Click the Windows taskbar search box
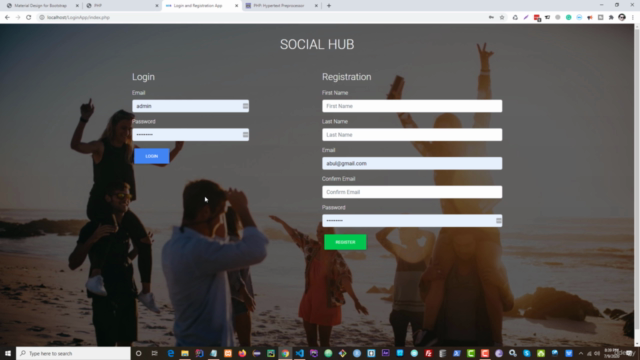The height and width of the screenshot is (360, 640). pos(73,353)
